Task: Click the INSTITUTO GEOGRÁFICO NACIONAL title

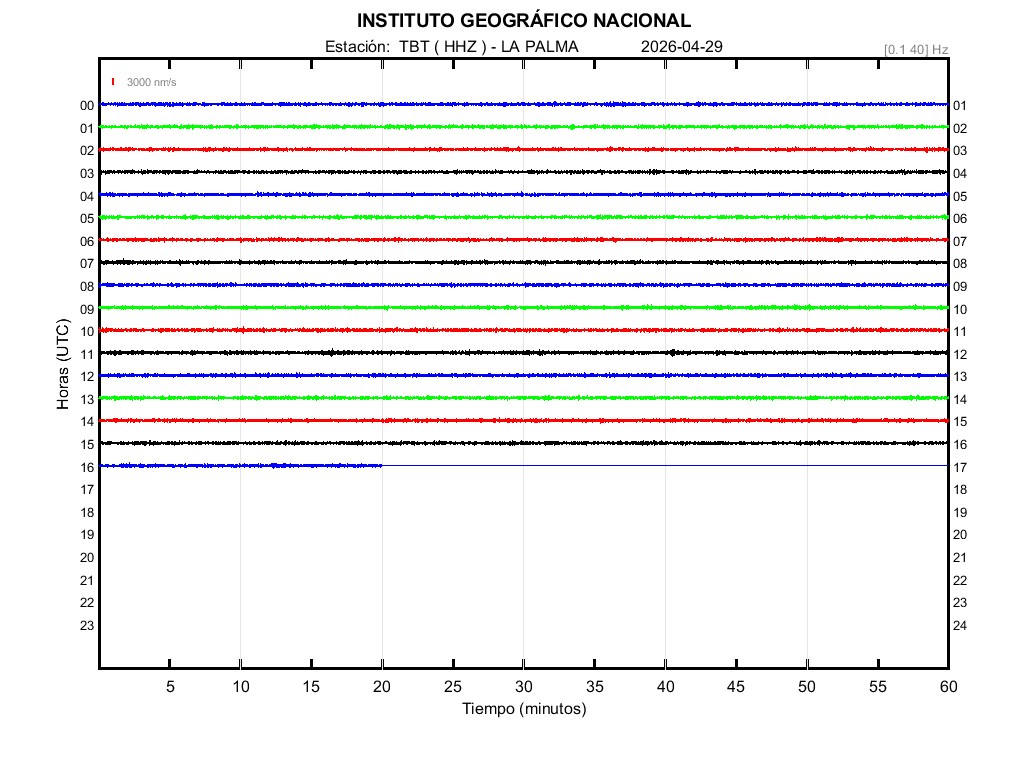Action: pyautogui.click(x=523, y=21)
